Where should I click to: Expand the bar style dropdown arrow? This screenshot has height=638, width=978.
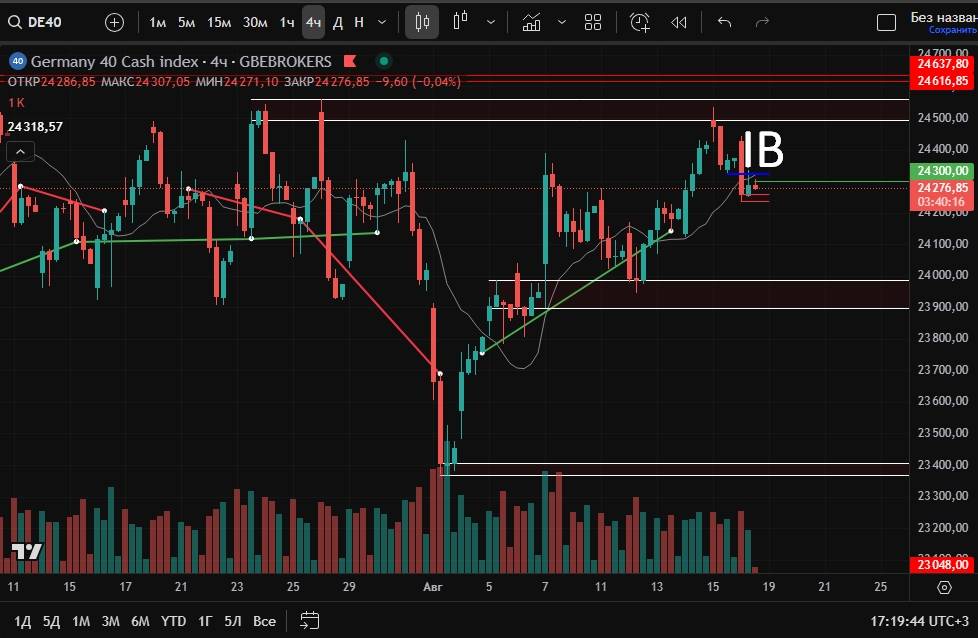coord(489,22)
